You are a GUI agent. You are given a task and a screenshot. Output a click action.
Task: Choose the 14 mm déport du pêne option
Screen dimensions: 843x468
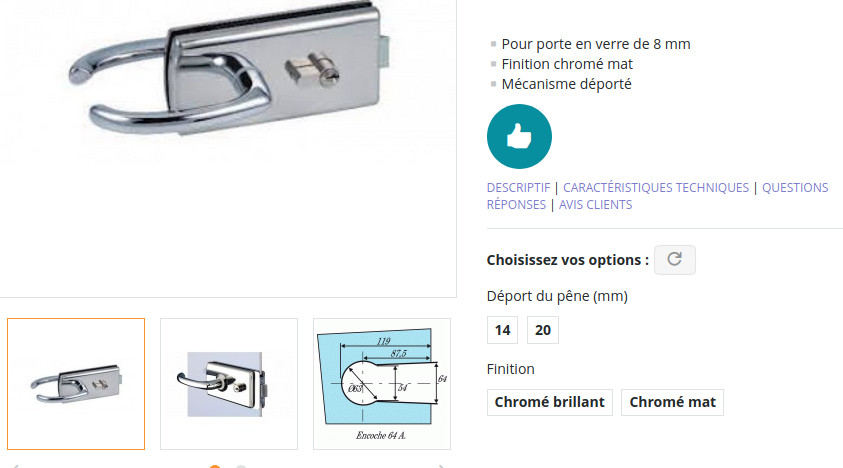pos(502,330)
